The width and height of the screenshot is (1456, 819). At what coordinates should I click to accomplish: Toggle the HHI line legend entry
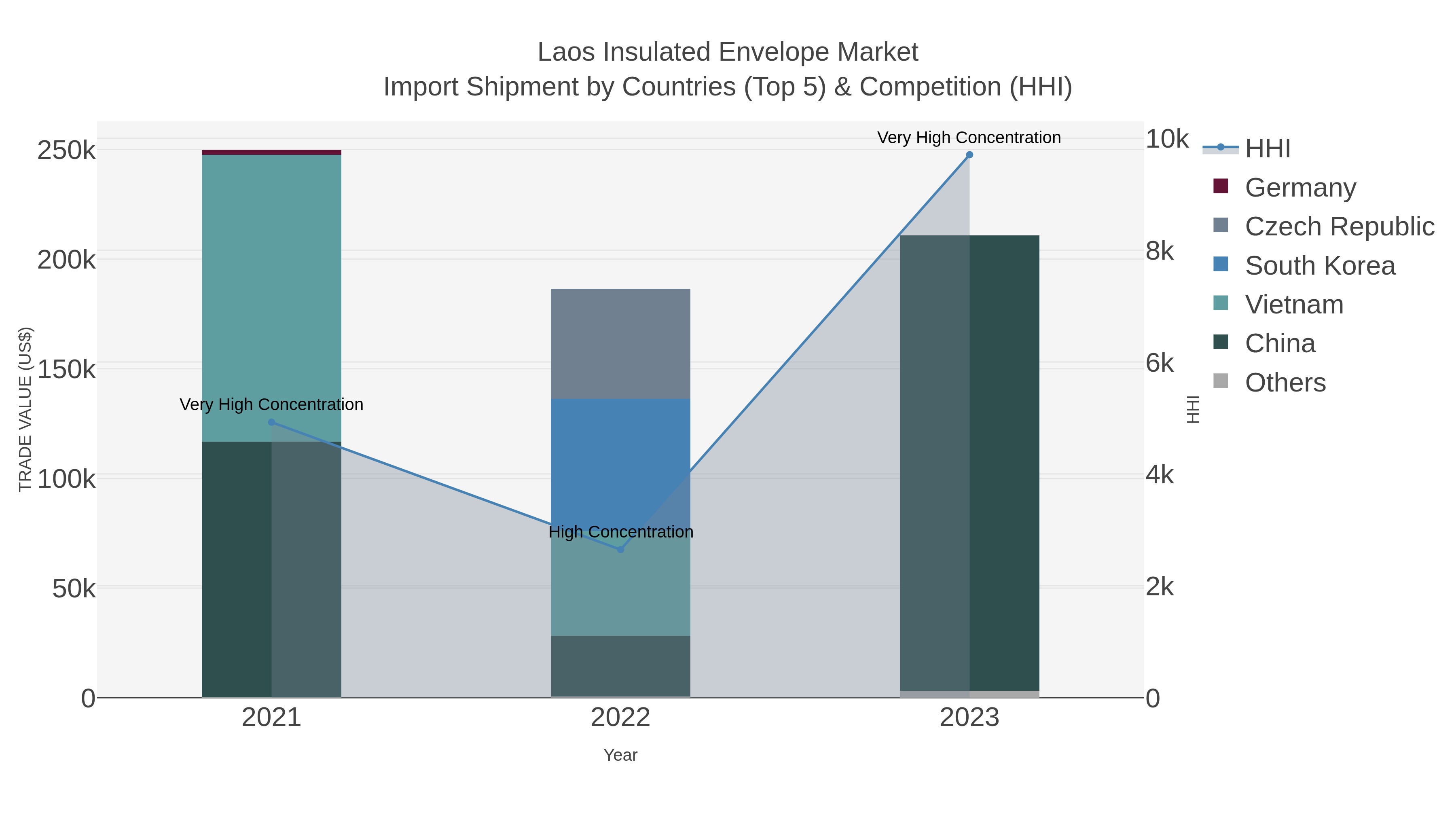(x=1247, y=149)
